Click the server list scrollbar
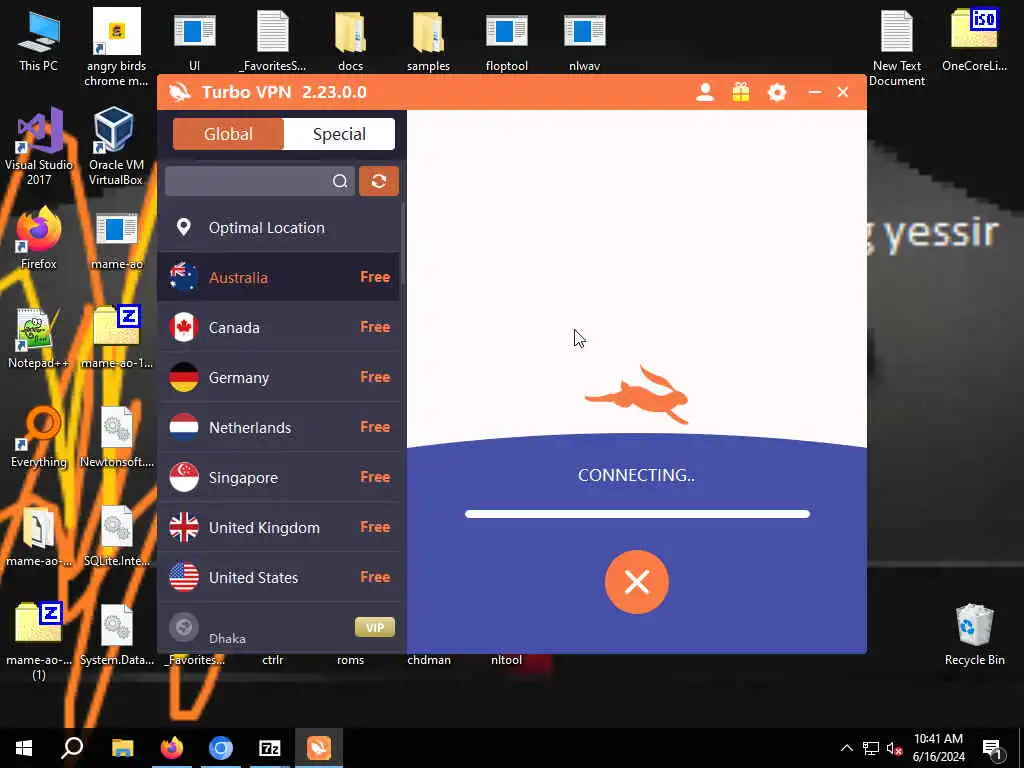This screenshot has height=768, width=1024. click(x=403, y=242)
